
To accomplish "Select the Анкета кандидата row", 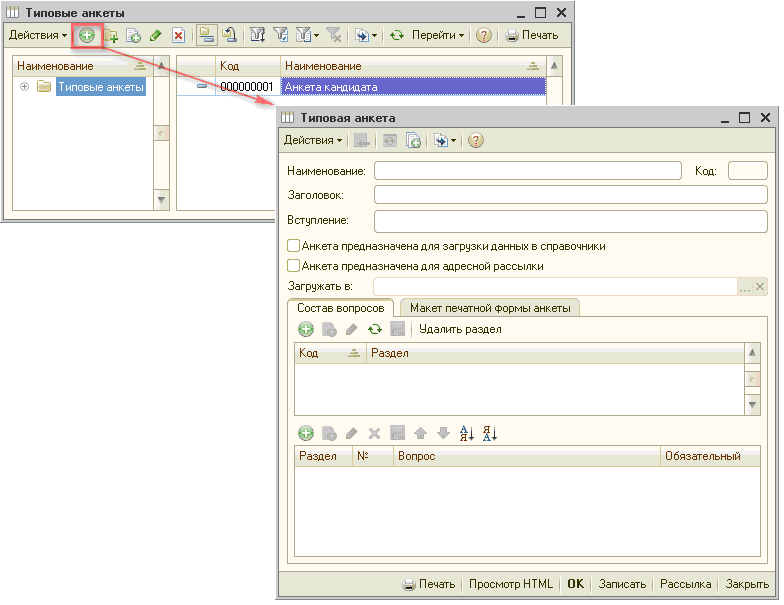I will click(x=413, y=87).
